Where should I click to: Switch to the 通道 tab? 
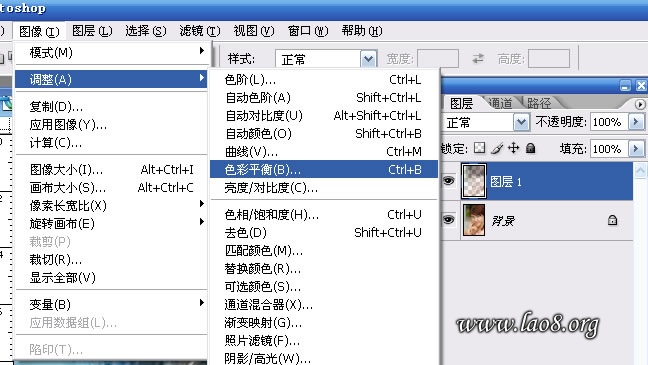click(x=500, y=103)
